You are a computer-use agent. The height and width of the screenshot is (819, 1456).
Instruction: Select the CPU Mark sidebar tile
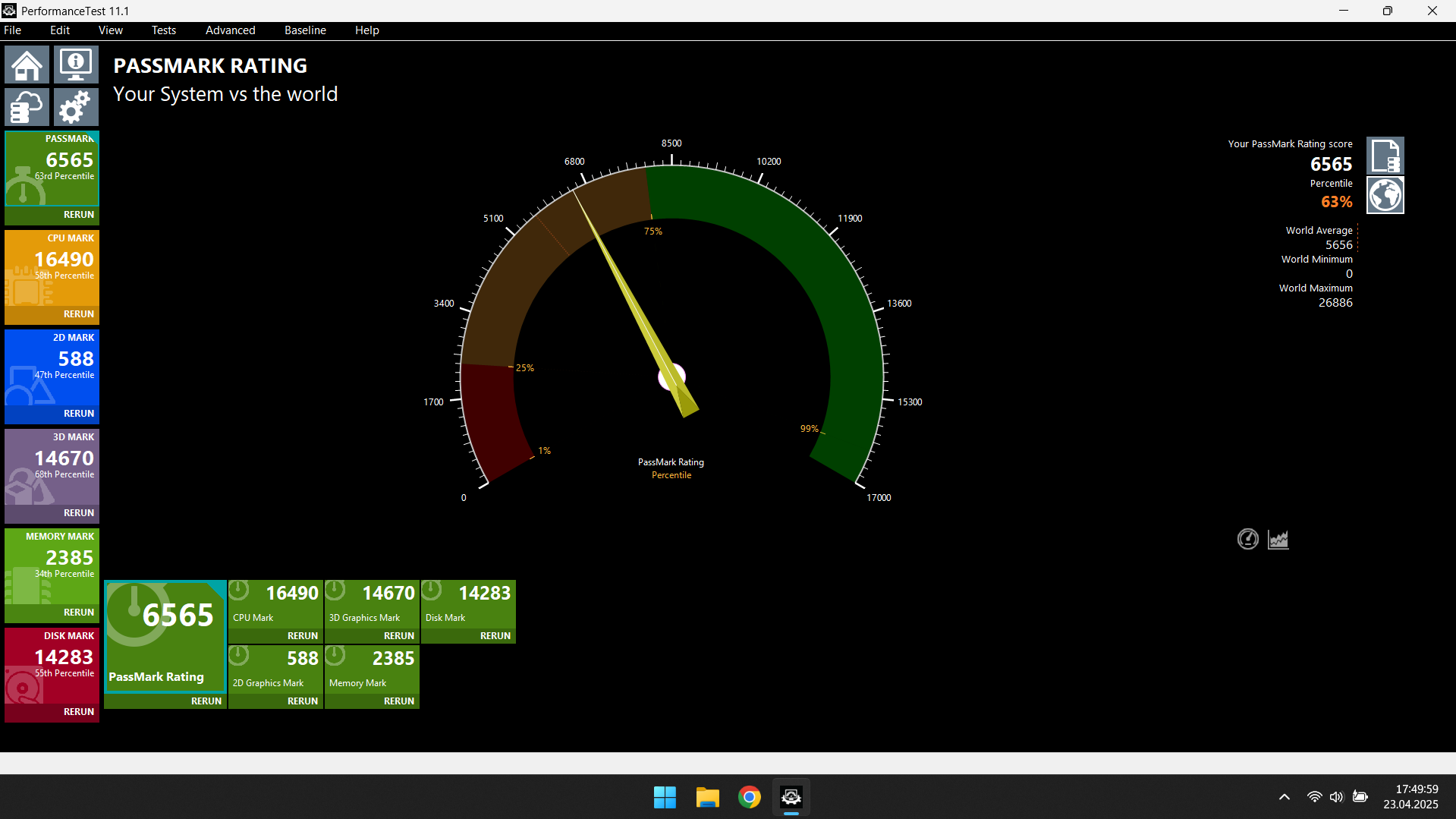52,268
